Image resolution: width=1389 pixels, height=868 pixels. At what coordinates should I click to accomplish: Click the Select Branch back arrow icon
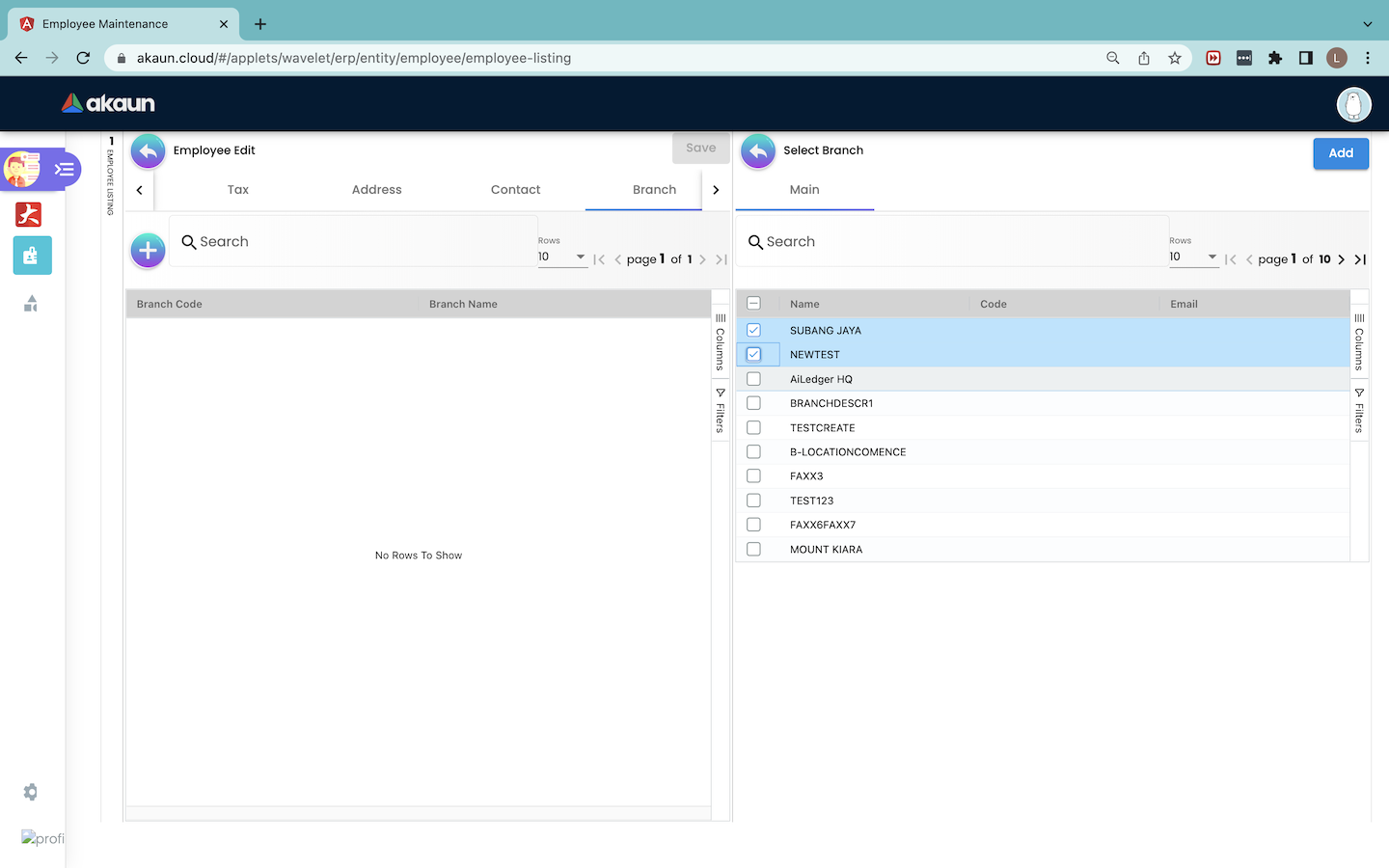(x=758, y=150)
